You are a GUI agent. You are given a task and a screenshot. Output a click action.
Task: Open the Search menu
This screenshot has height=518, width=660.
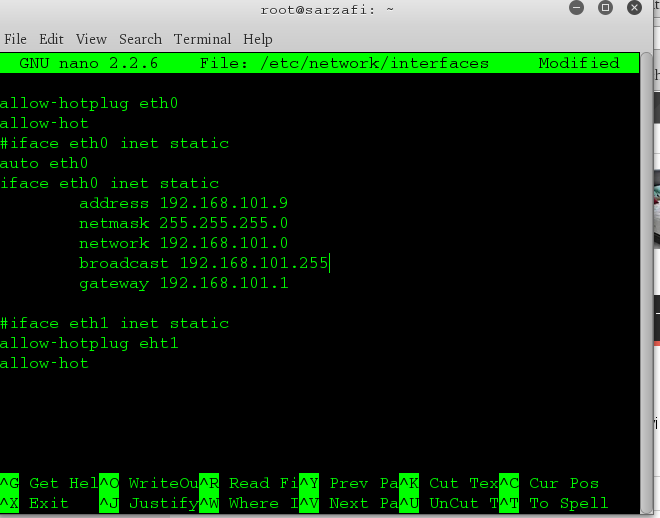click(x=141, y=39)
